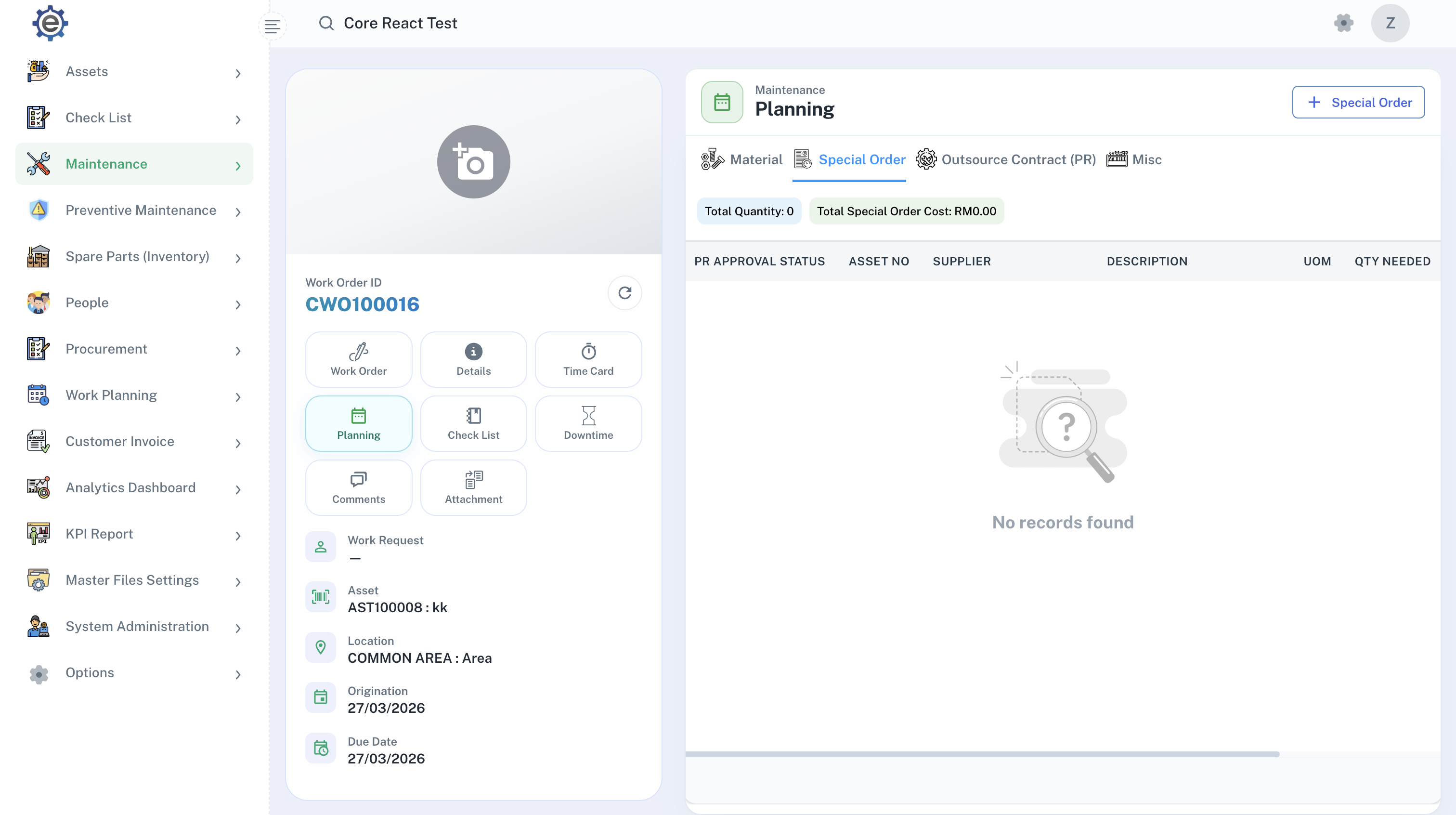Image resolution: width=1456 pixels, height=815 pixels.
Task: Open the Check List notebook tile
Action: coord(473,423)
